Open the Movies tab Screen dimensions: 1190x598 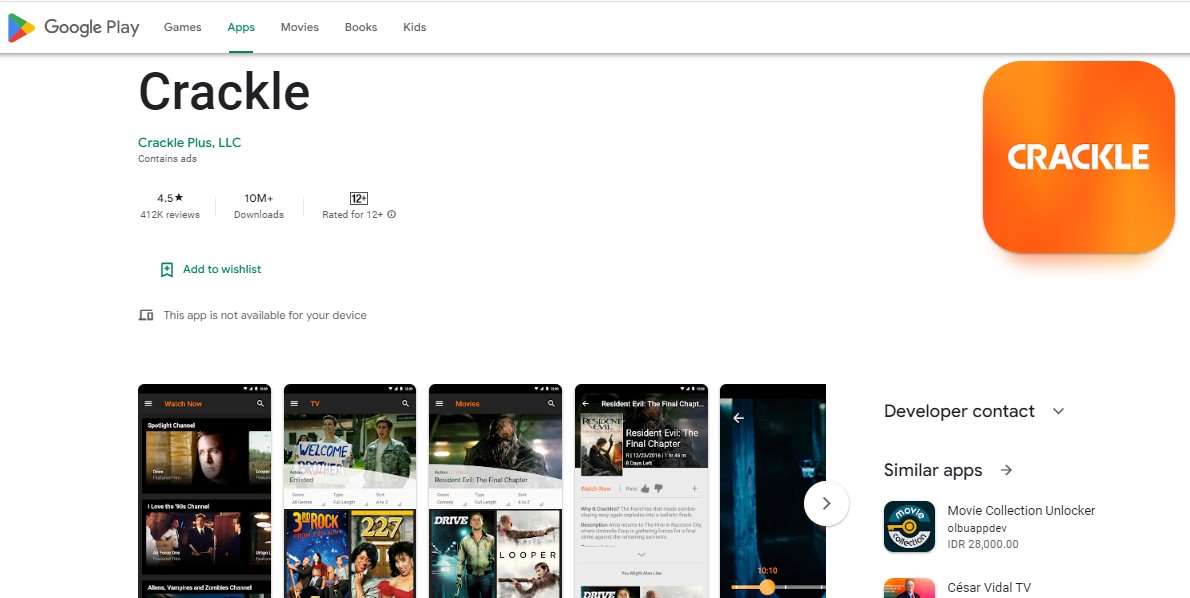pyautogui.click(x=300, y=27)
